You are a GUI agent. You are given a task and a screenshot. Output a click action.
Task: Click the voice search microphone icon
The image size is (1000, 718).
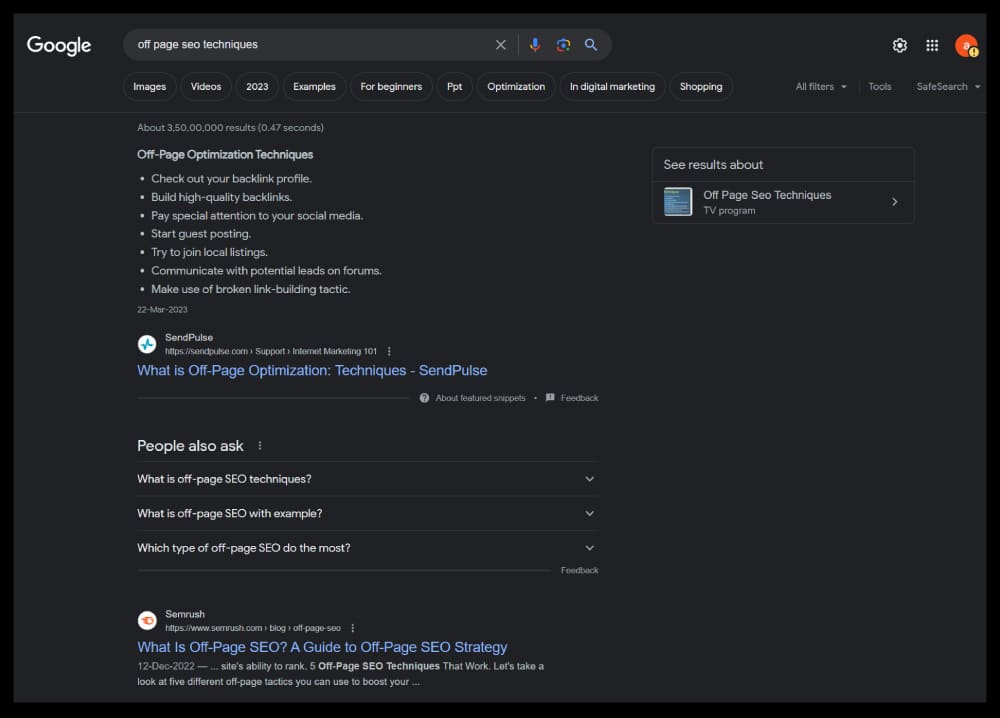[535, 45]
